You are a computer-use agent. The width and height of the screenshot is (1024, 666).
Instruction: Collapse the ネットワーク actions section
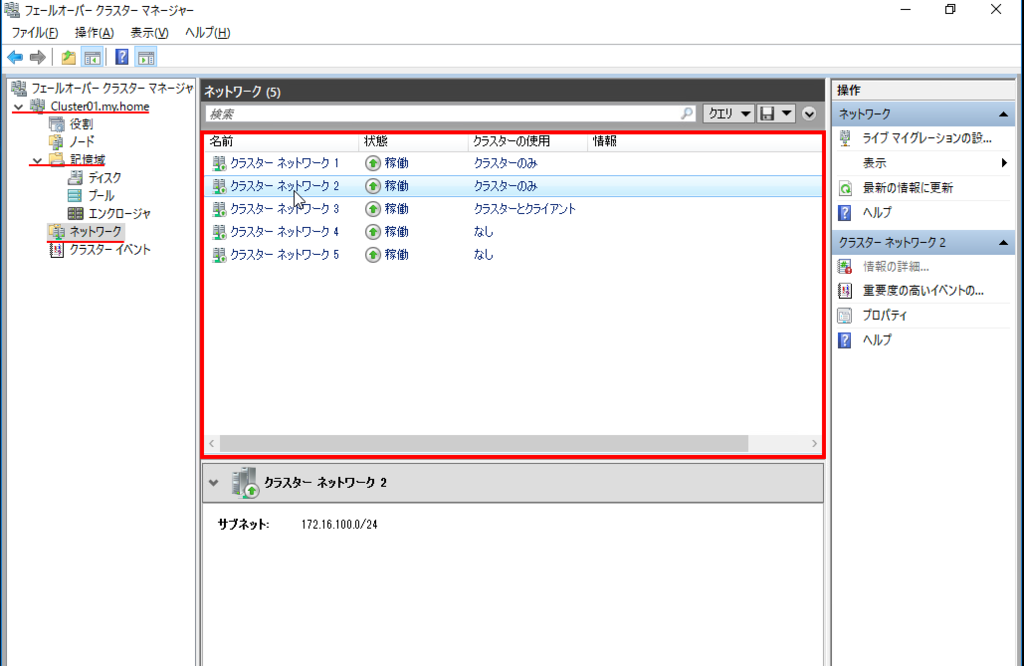pyautogui.click(x=1003, y=114)
